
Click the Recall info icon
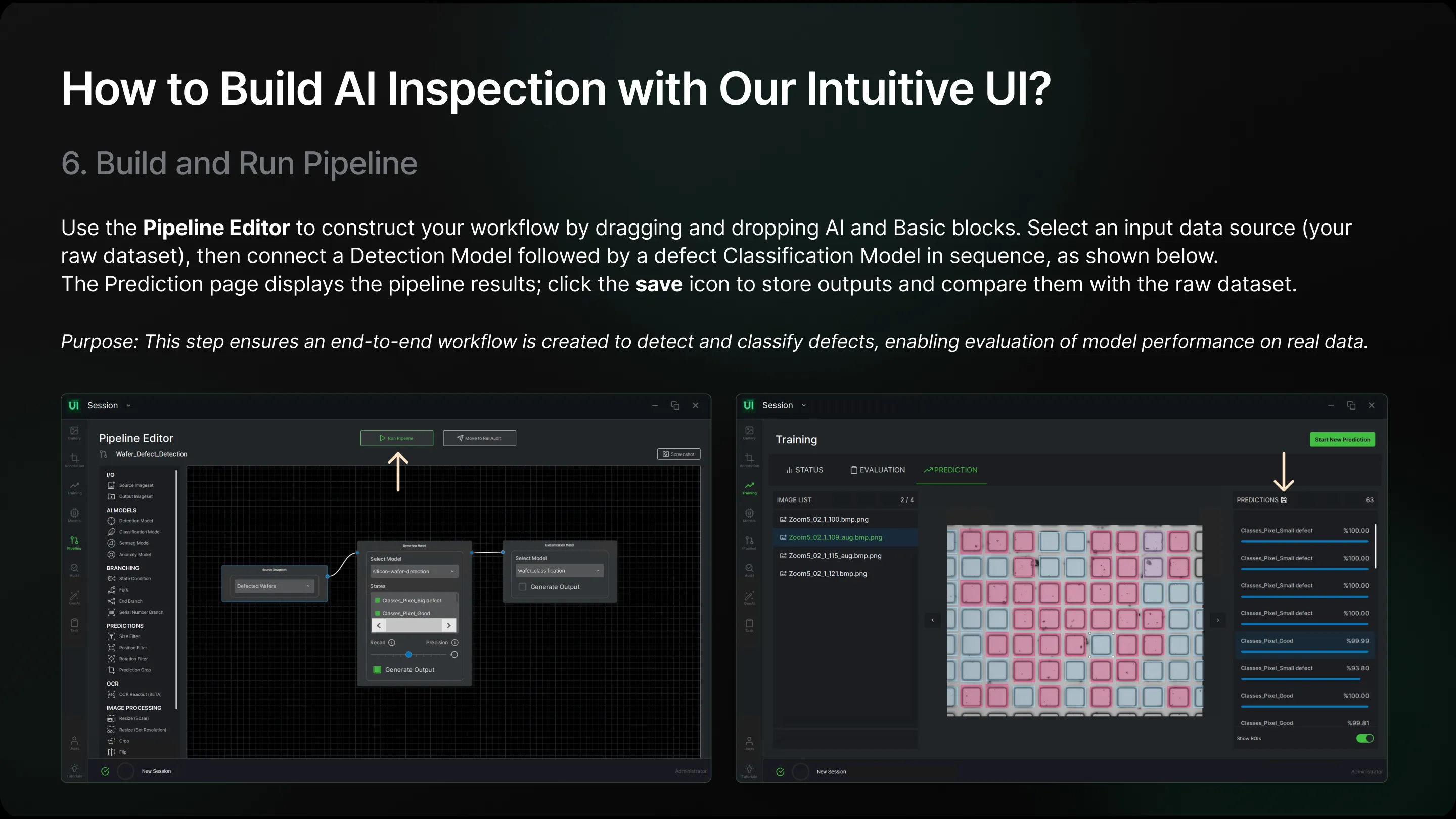click(392, 643)
